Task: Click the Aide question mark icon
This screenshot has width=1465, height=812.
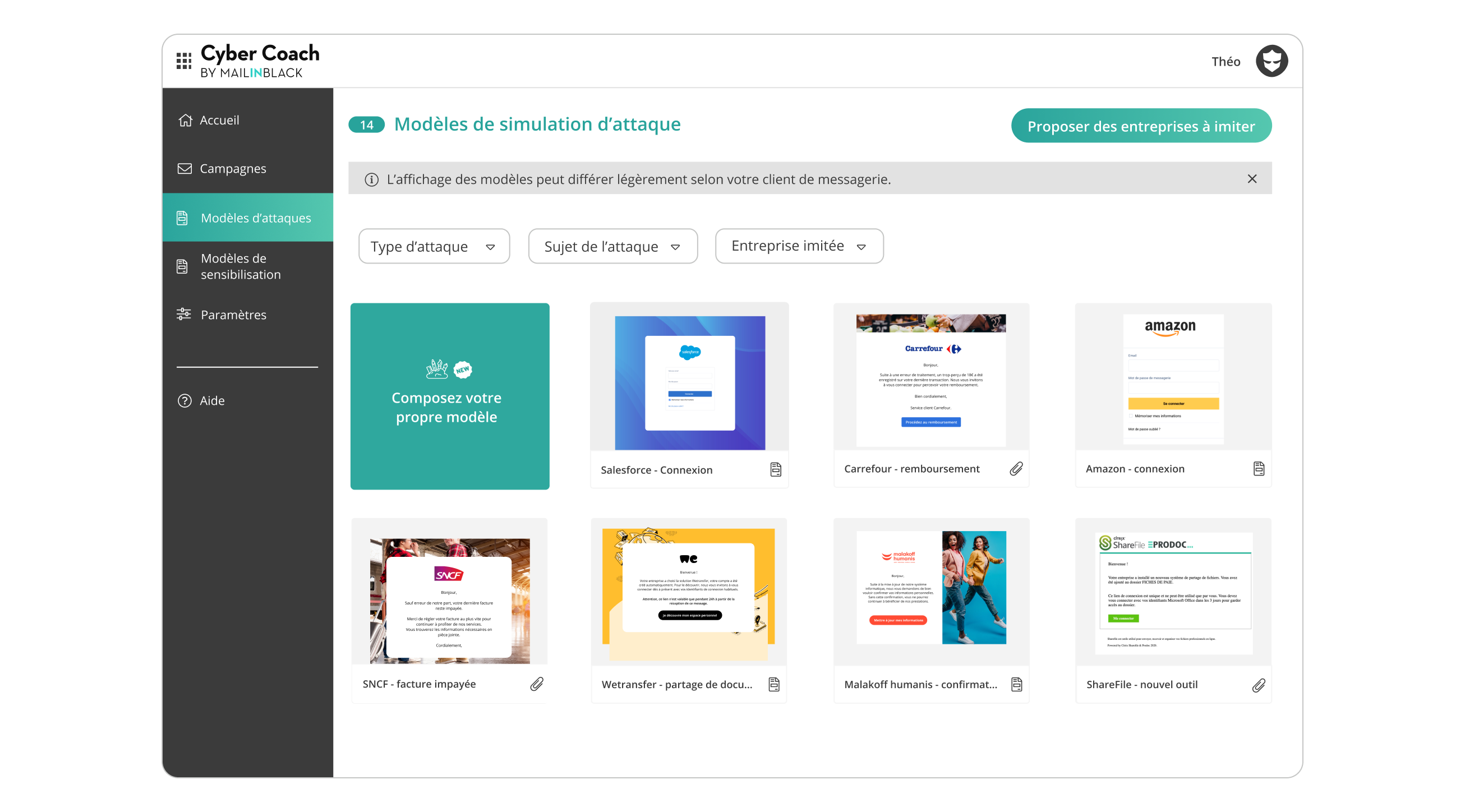Action: pos(185,400)
